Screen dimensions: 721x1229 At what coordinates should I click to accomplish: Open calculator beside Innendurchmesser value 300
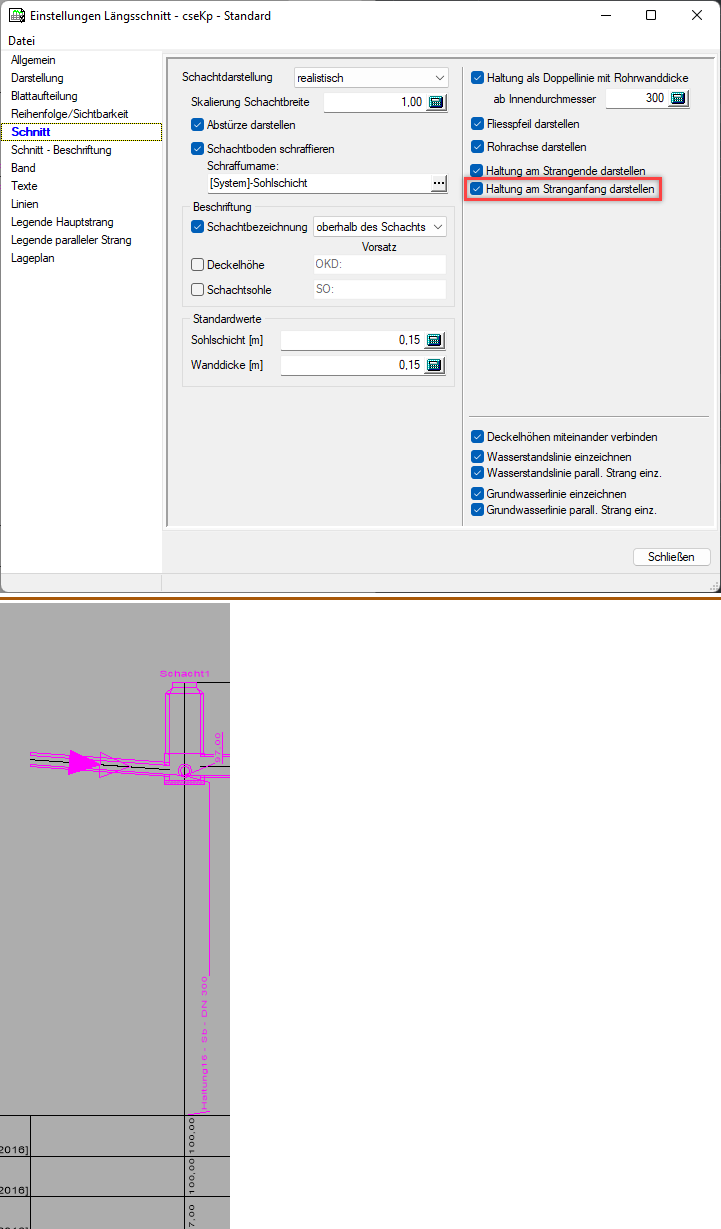(678, 99)
